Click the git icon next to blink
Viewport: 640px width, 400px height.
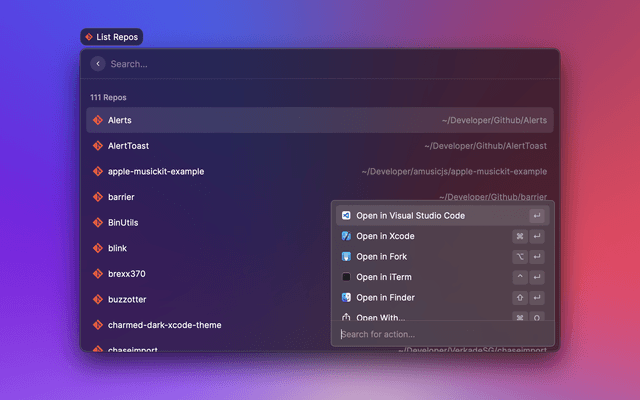pyautogui.click(x=98, y=248)
